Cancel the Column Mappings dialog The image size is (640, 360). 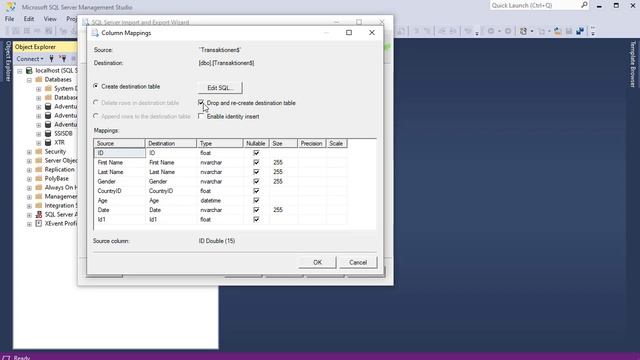click(358, 262)
